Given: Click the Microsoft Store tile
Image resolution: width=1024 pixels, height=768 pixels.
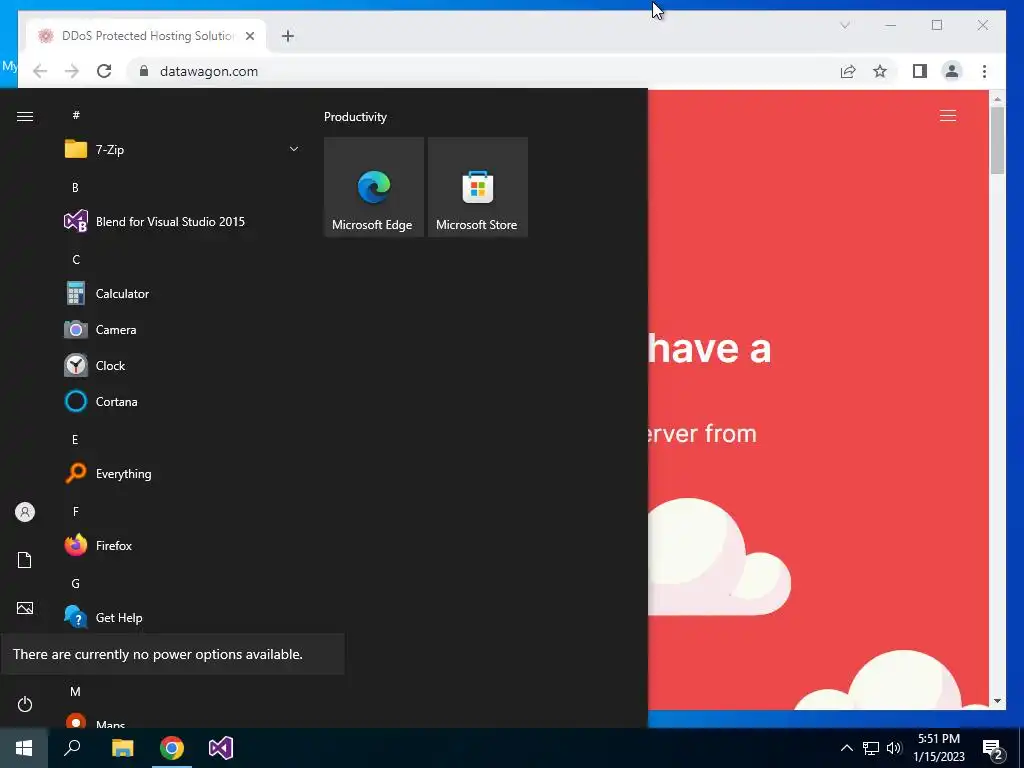Looking at the screenshot, I should point(477,187).
